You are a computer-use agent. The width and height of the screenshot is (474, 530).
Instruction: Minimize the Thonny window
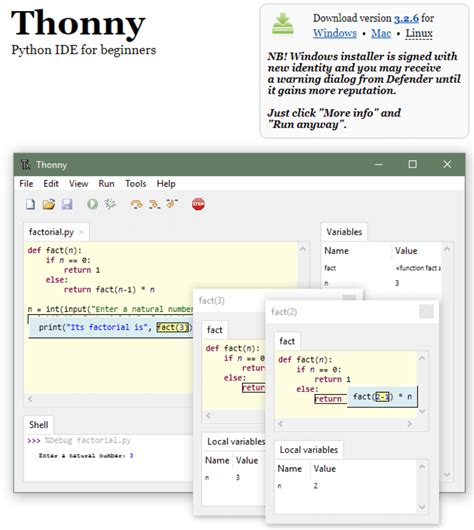379,164
